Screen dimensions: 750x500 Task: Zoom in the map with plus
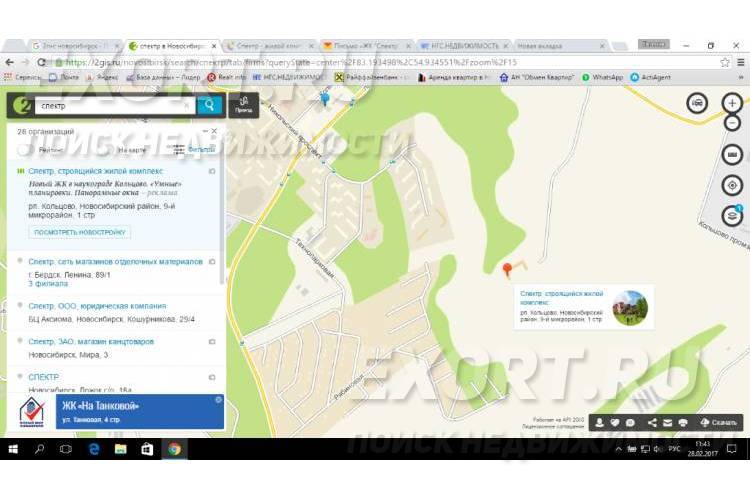tap(732, 103)
